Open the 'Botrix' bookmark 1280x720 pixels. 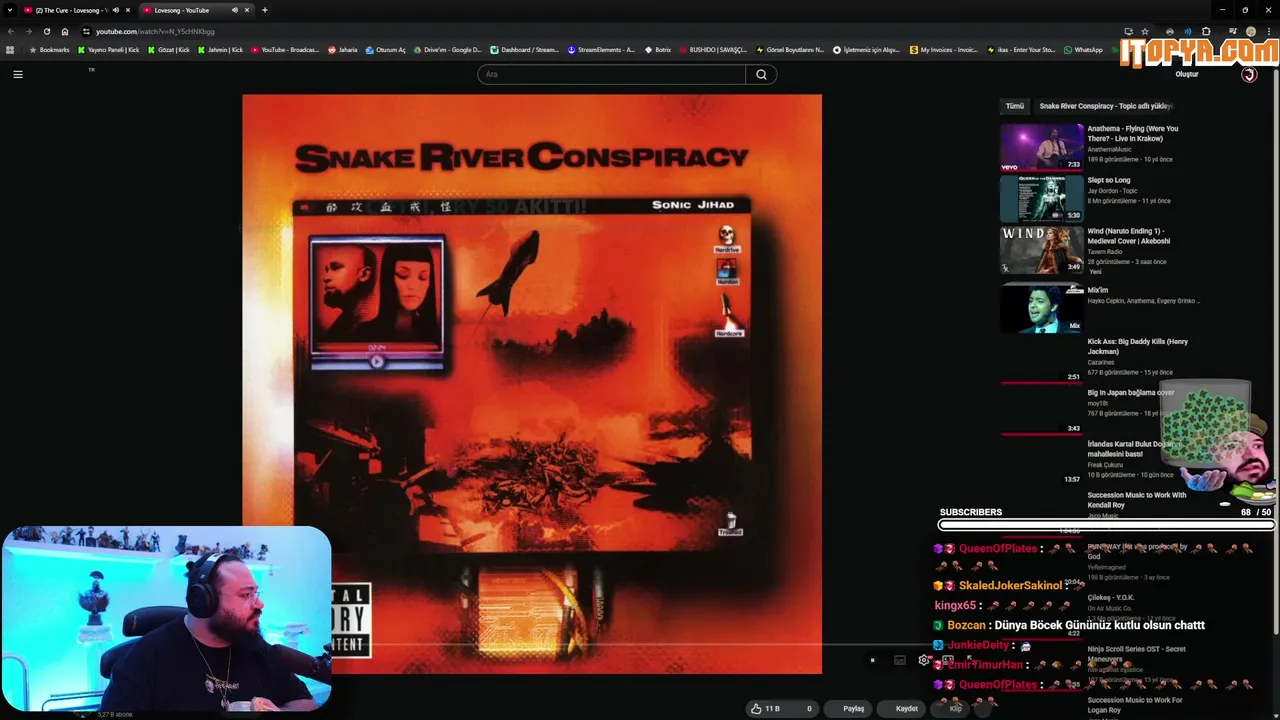pos(657,49)
